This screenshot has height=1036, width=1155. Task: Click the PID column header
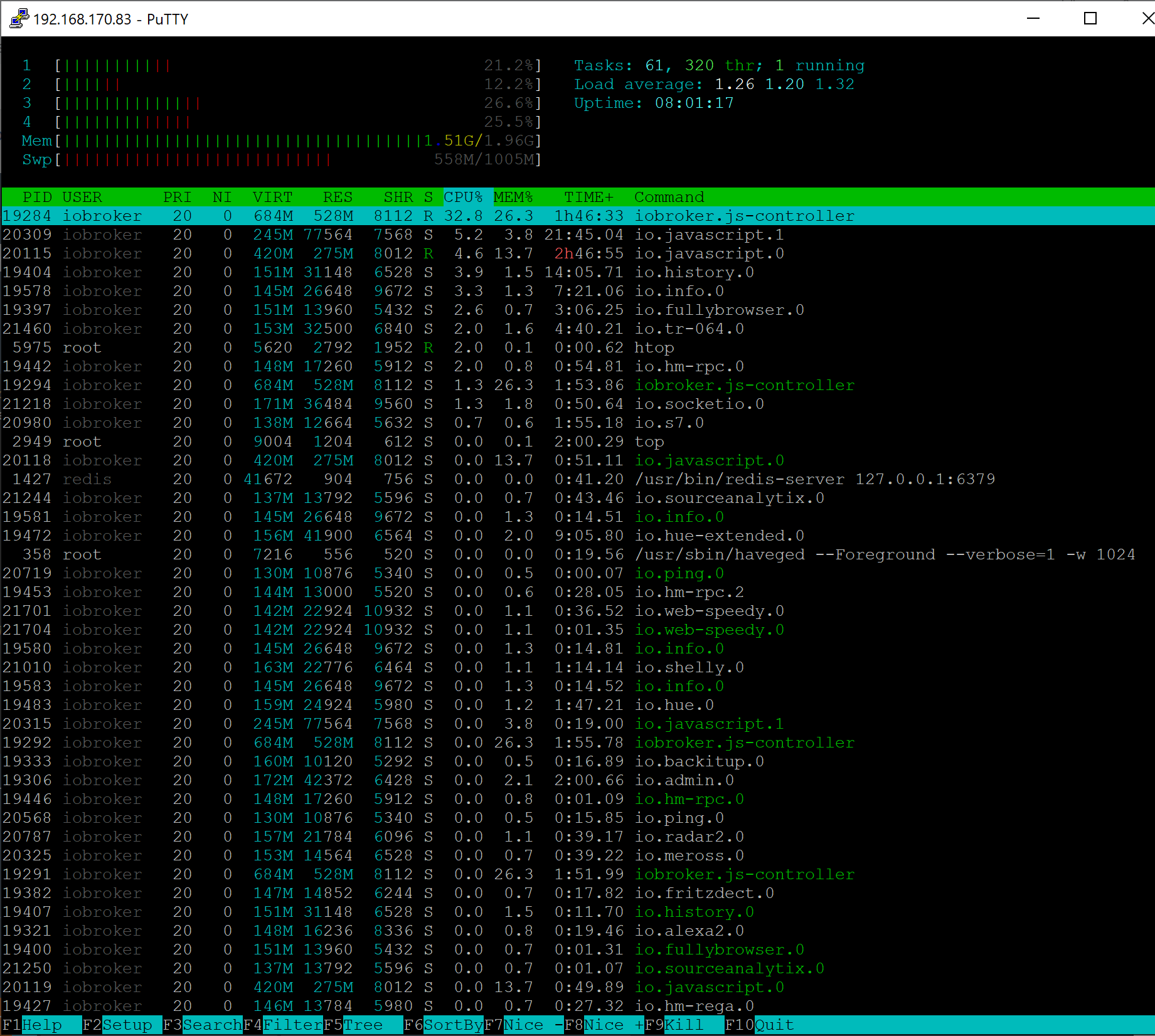[37, 197]
